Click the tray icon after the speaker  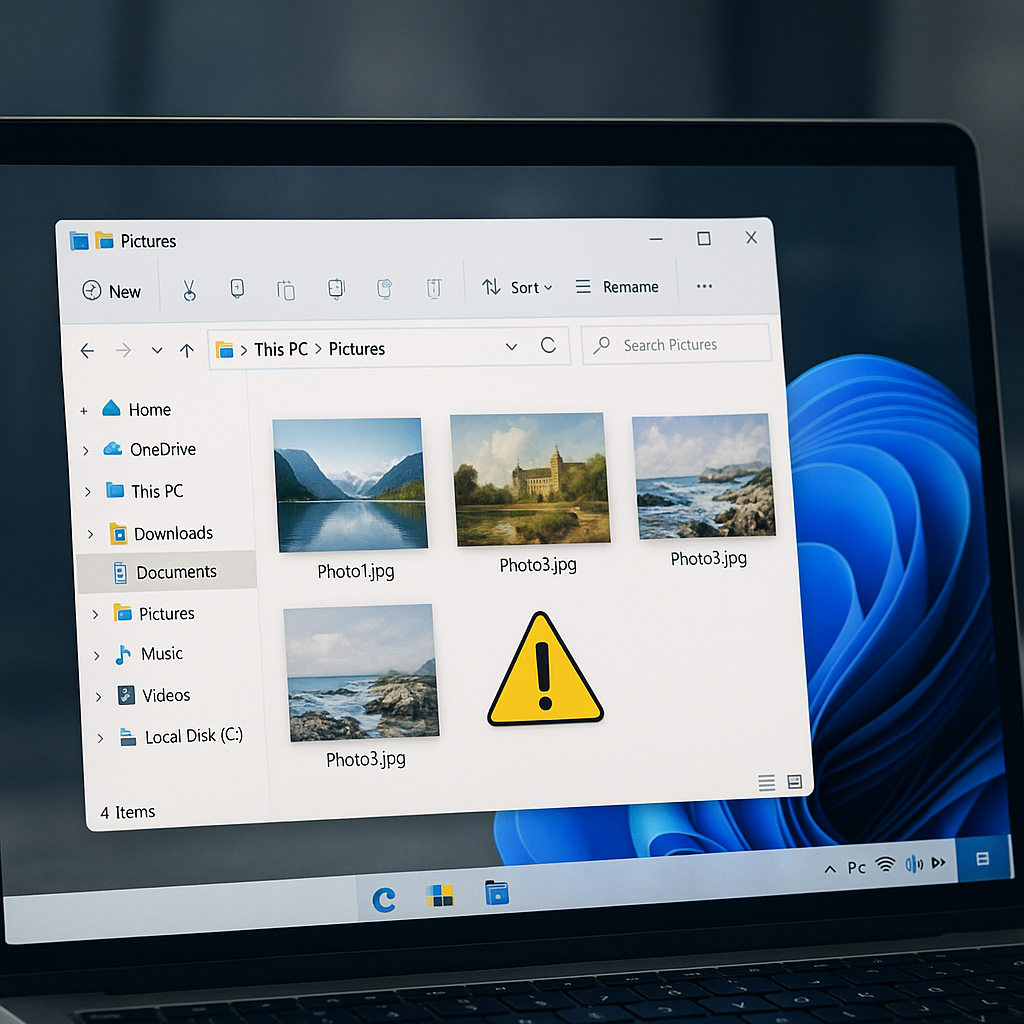939,863
